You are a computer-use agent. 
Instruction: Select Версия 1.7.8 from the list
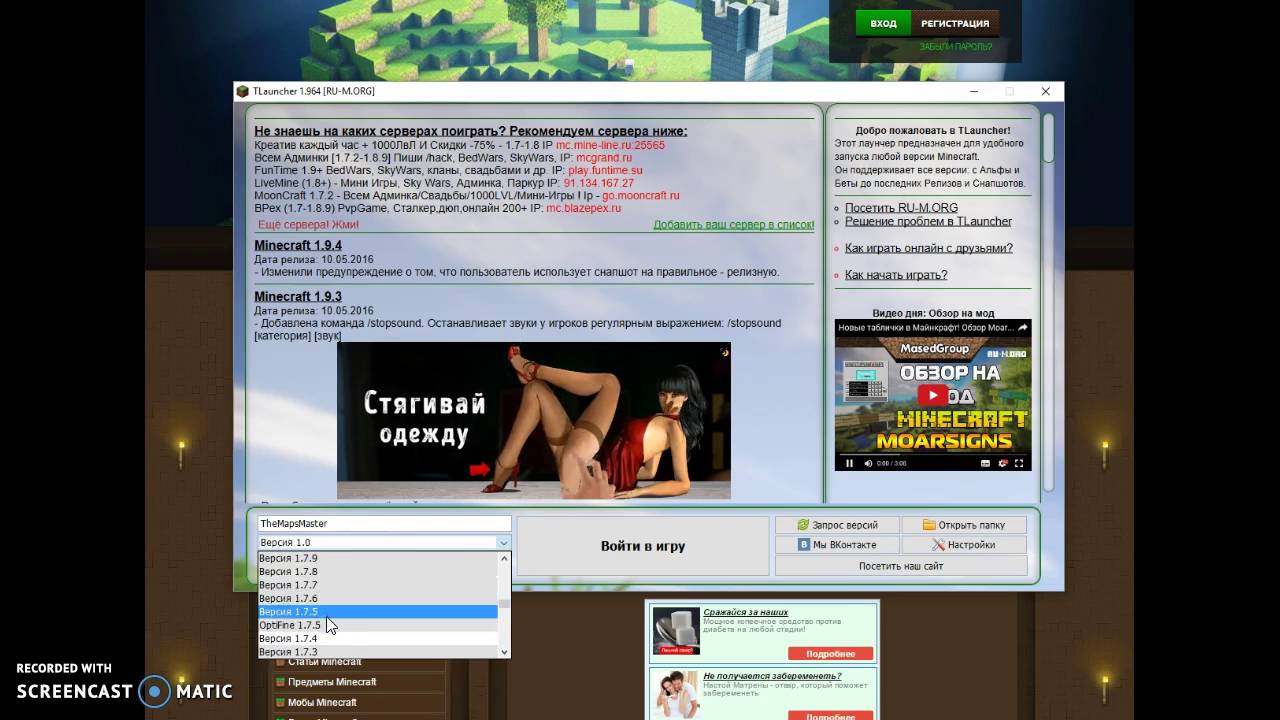tap(378, 572)
